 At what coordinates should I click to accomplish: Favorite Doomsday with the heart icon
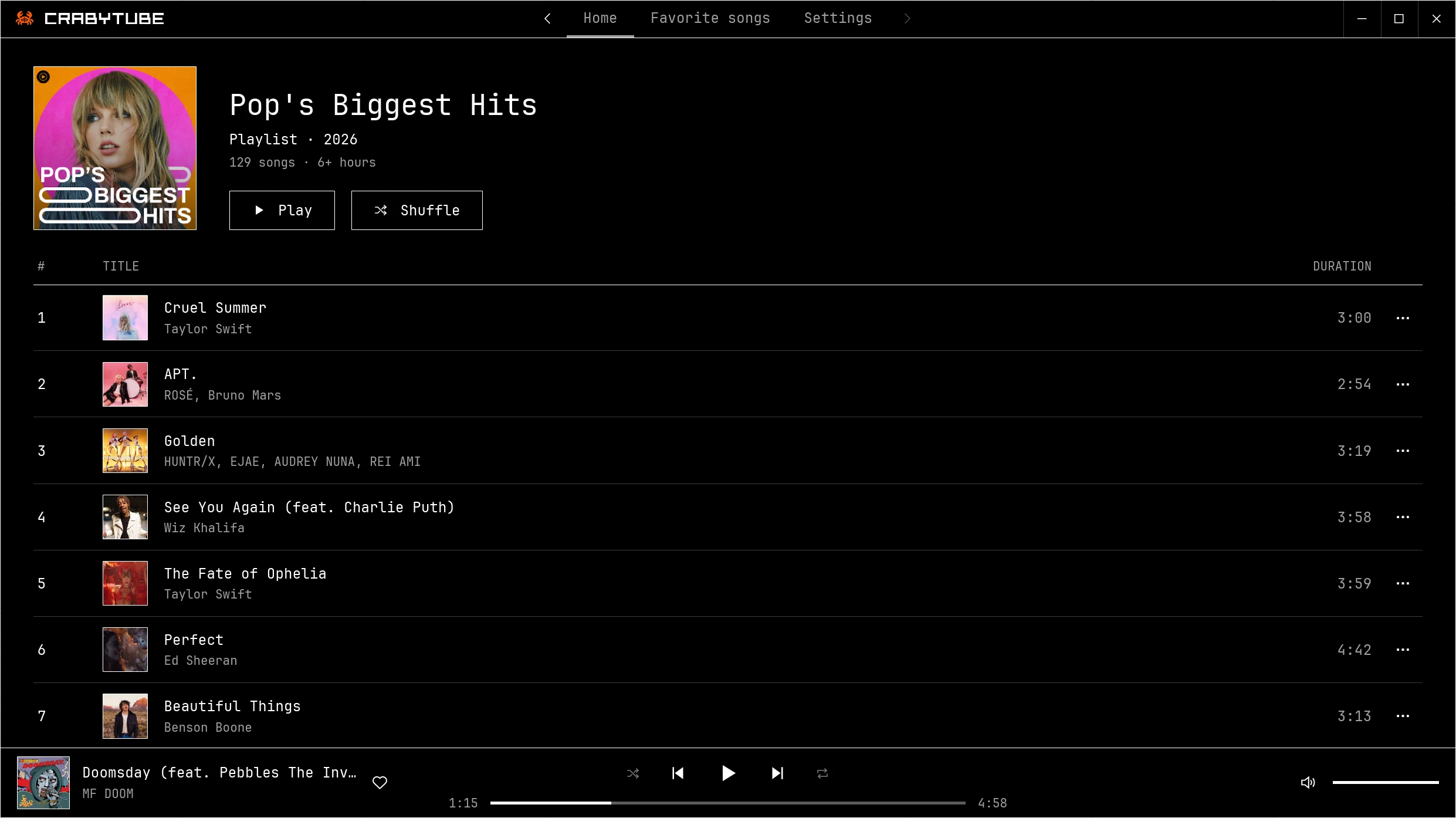point(380,782)
